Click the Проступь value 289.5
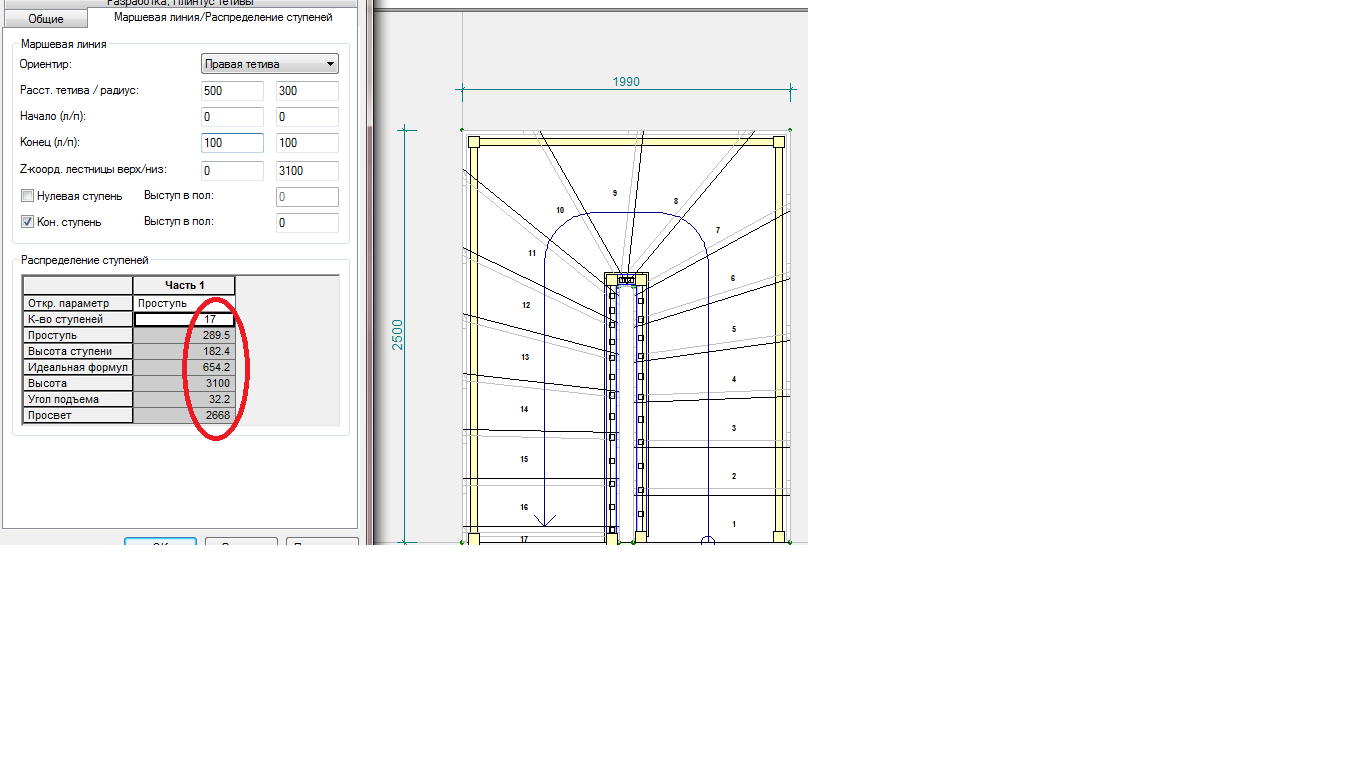 [x=184, y=335]
